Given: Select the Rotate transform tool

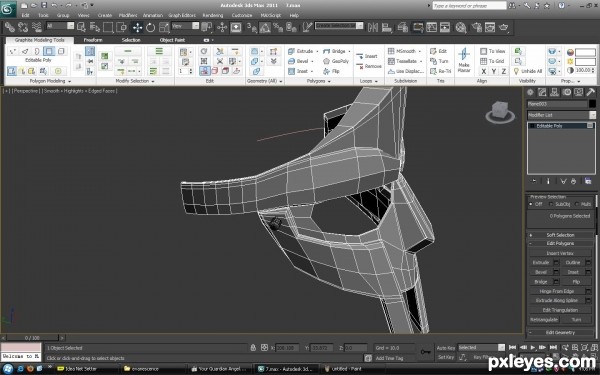Looking at the screenshot, I should tap(150, 27).
